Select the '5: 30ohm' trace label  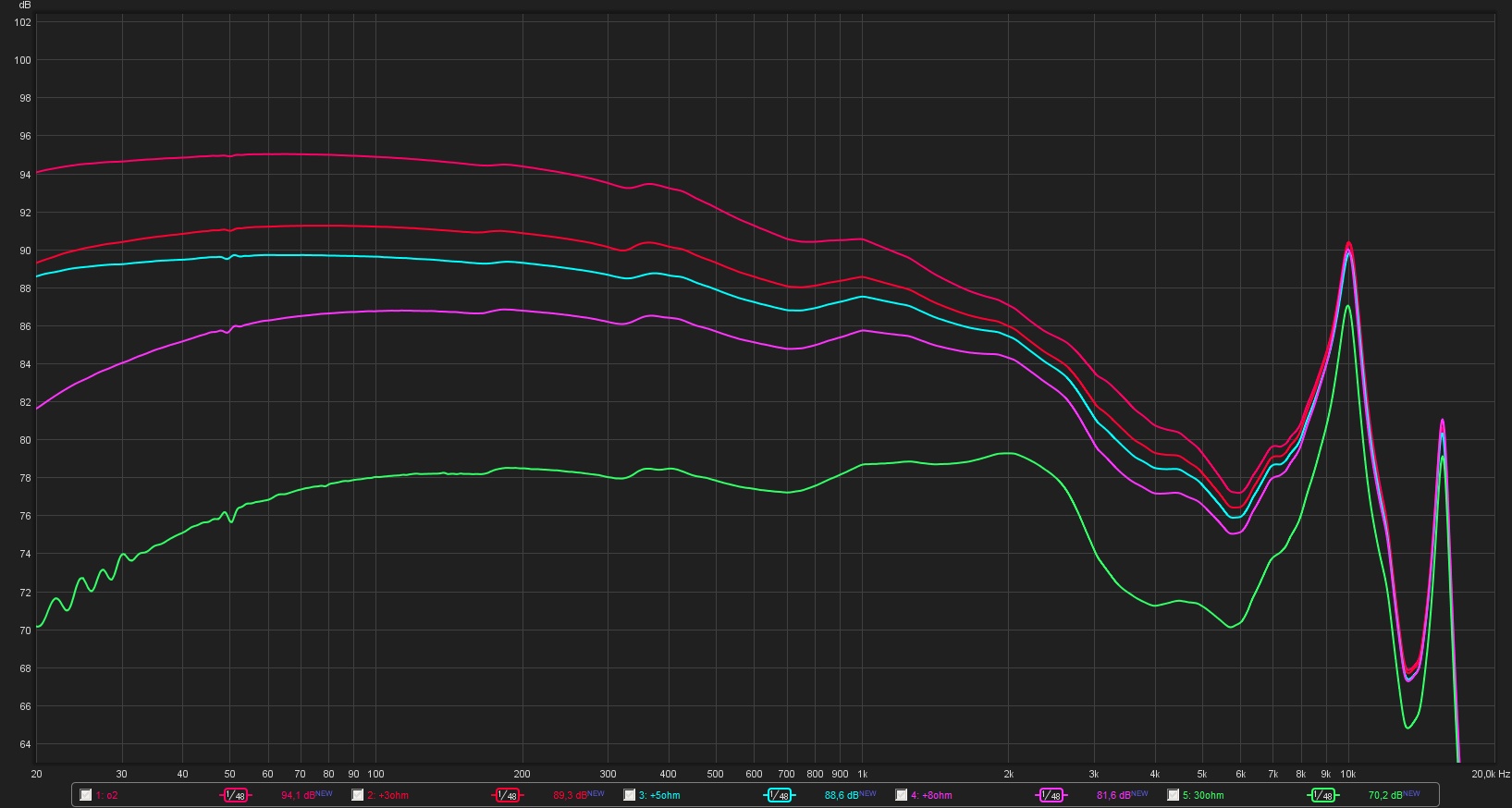(x=1203, y=795)
